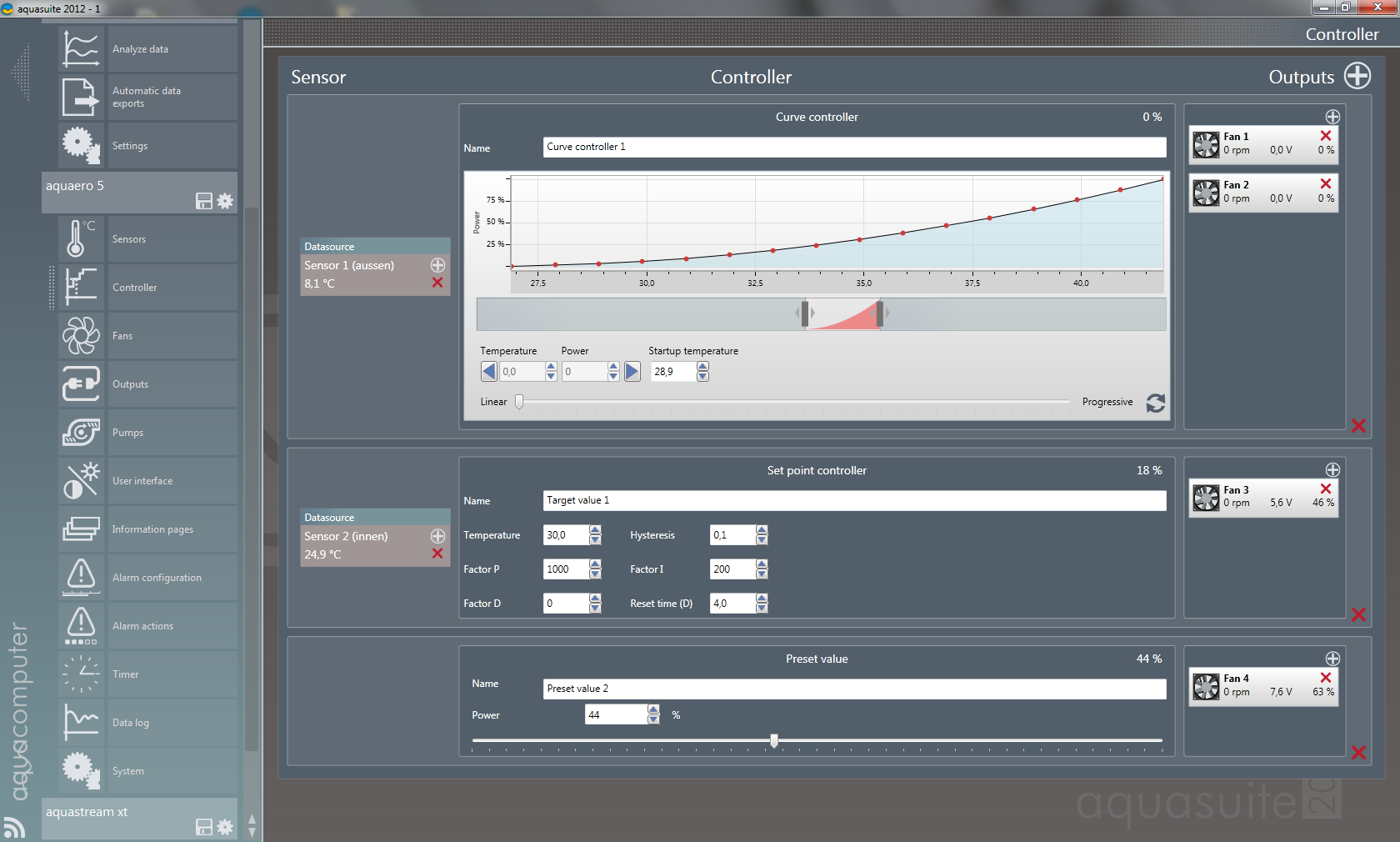This screenshot has height=842, width=1400.
Task: Go to previous curve point
Action: click(489, 372)
